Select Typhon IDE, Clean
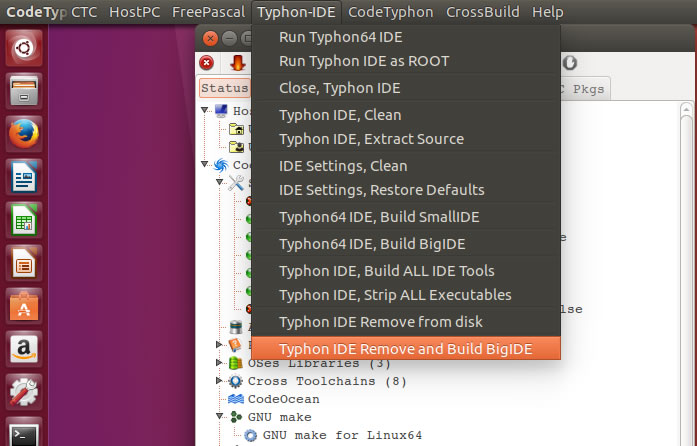 pyautogui.click(x=406, y=115)
